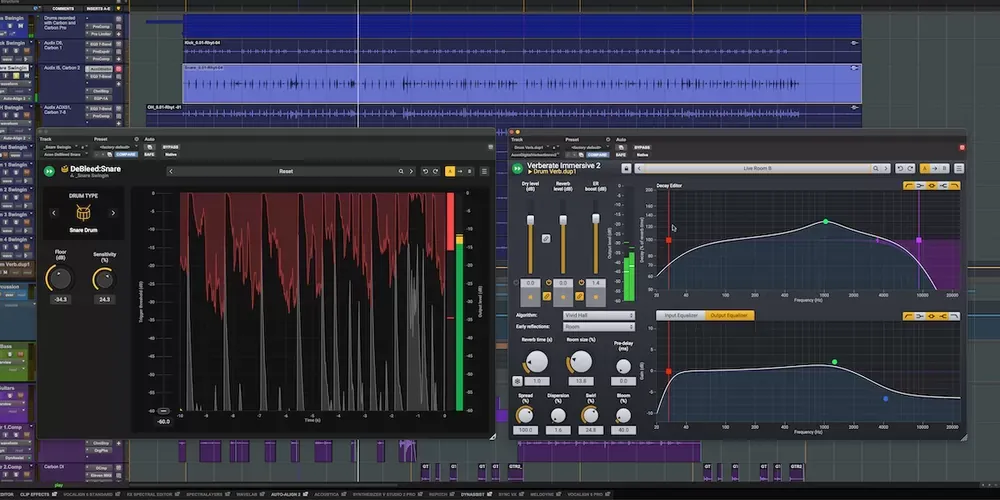Viewport: 1000px width, 500px height.
Task: Click Floor value field -34.3
Action: tap(61, 299)
